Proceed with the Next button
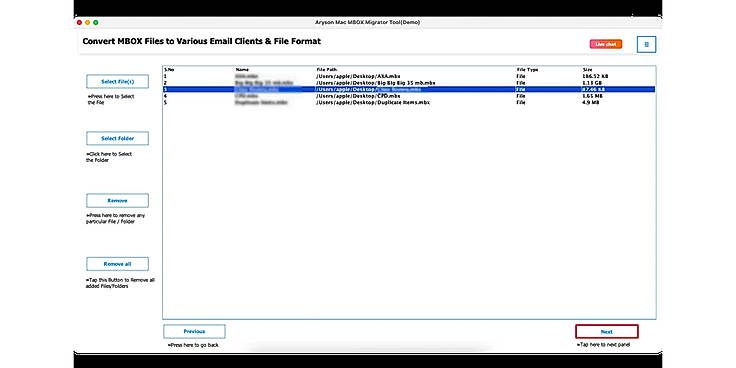Screen dimensions: 736x368 pyautogui.click(x=606, y=331)
